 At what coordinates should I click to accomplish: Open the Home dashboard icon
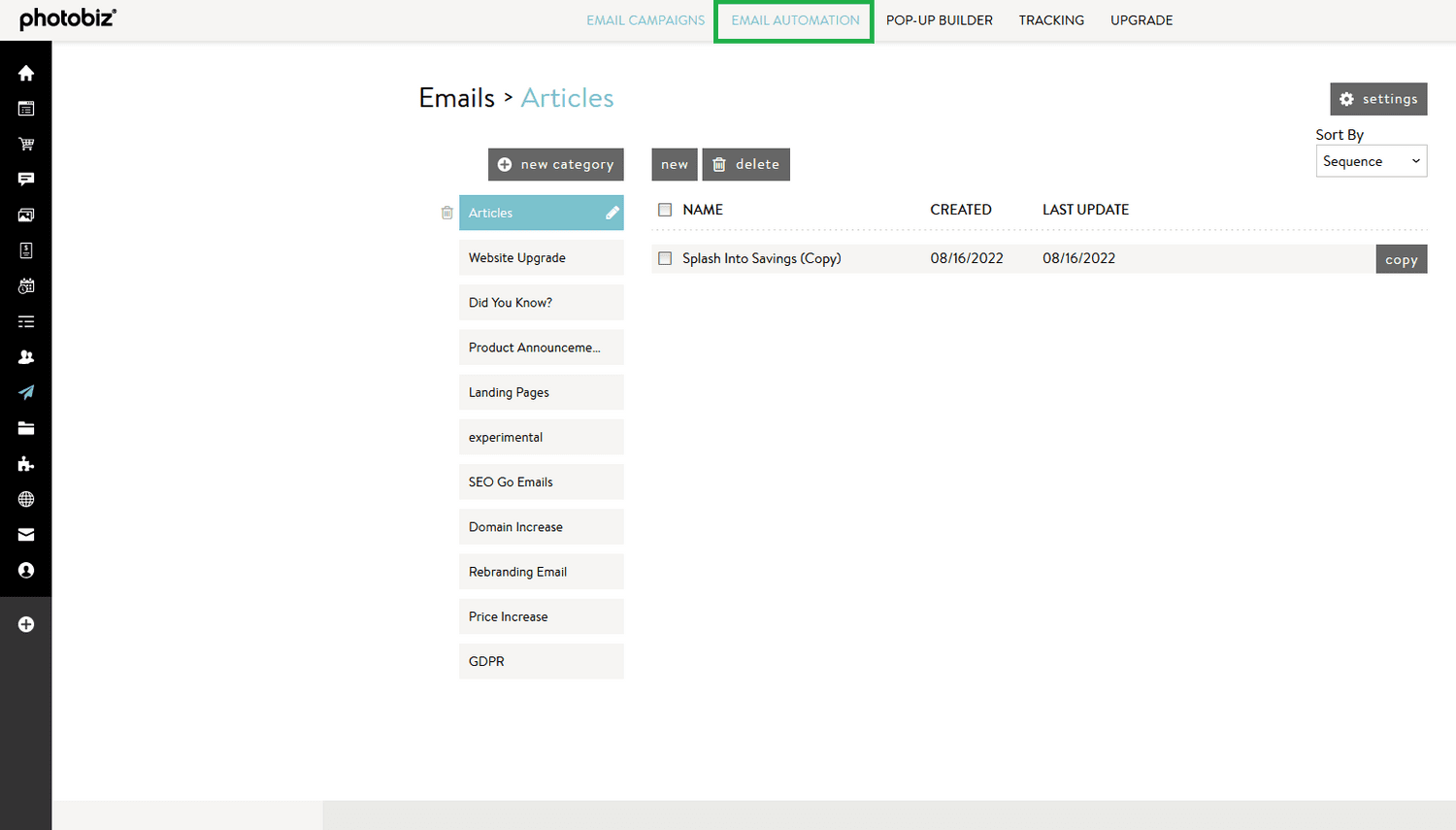pos(26,72)
